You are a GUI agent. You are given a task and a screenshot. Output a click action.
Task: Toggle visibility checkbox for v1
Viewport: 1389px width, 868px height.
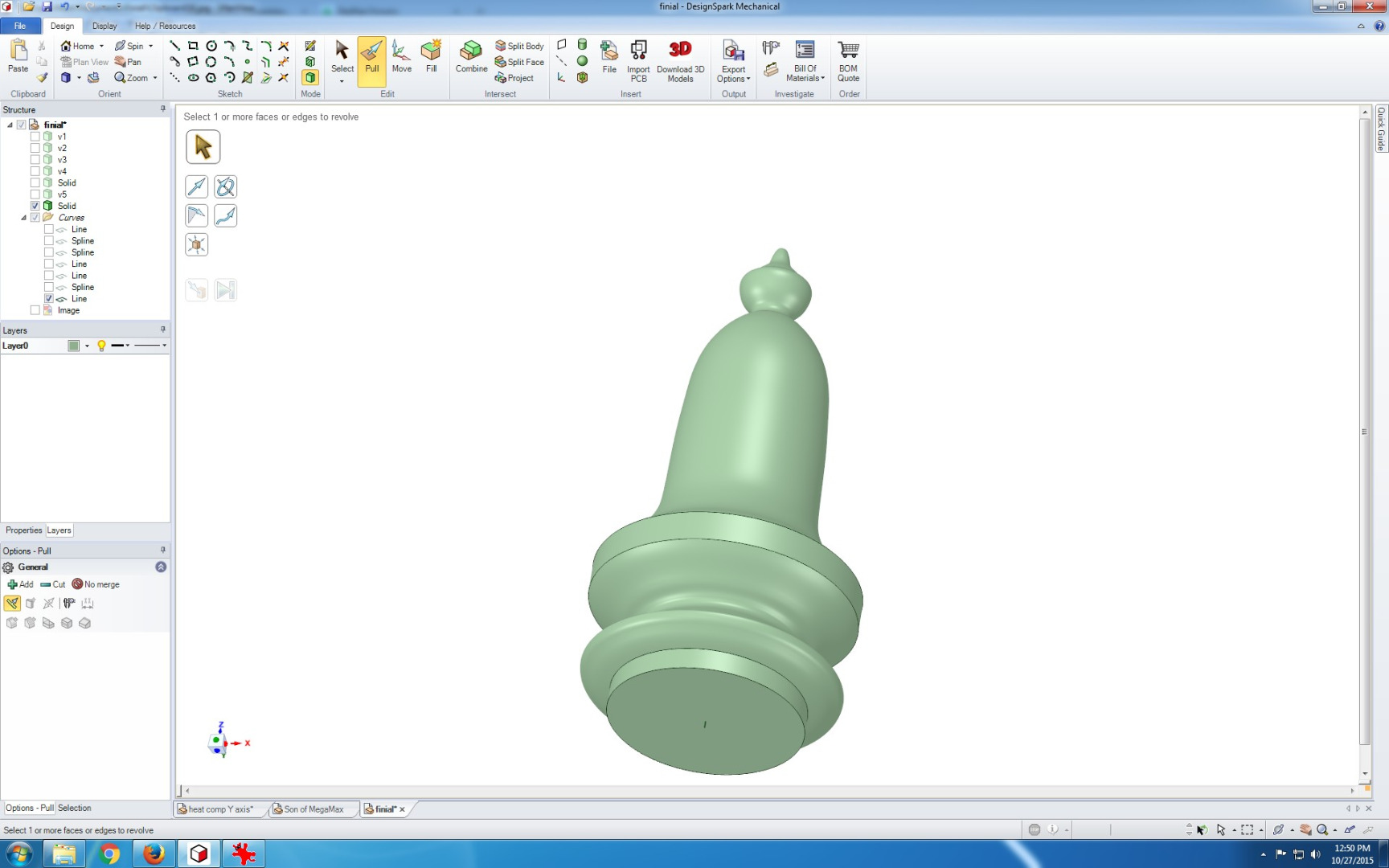(35, 137)
